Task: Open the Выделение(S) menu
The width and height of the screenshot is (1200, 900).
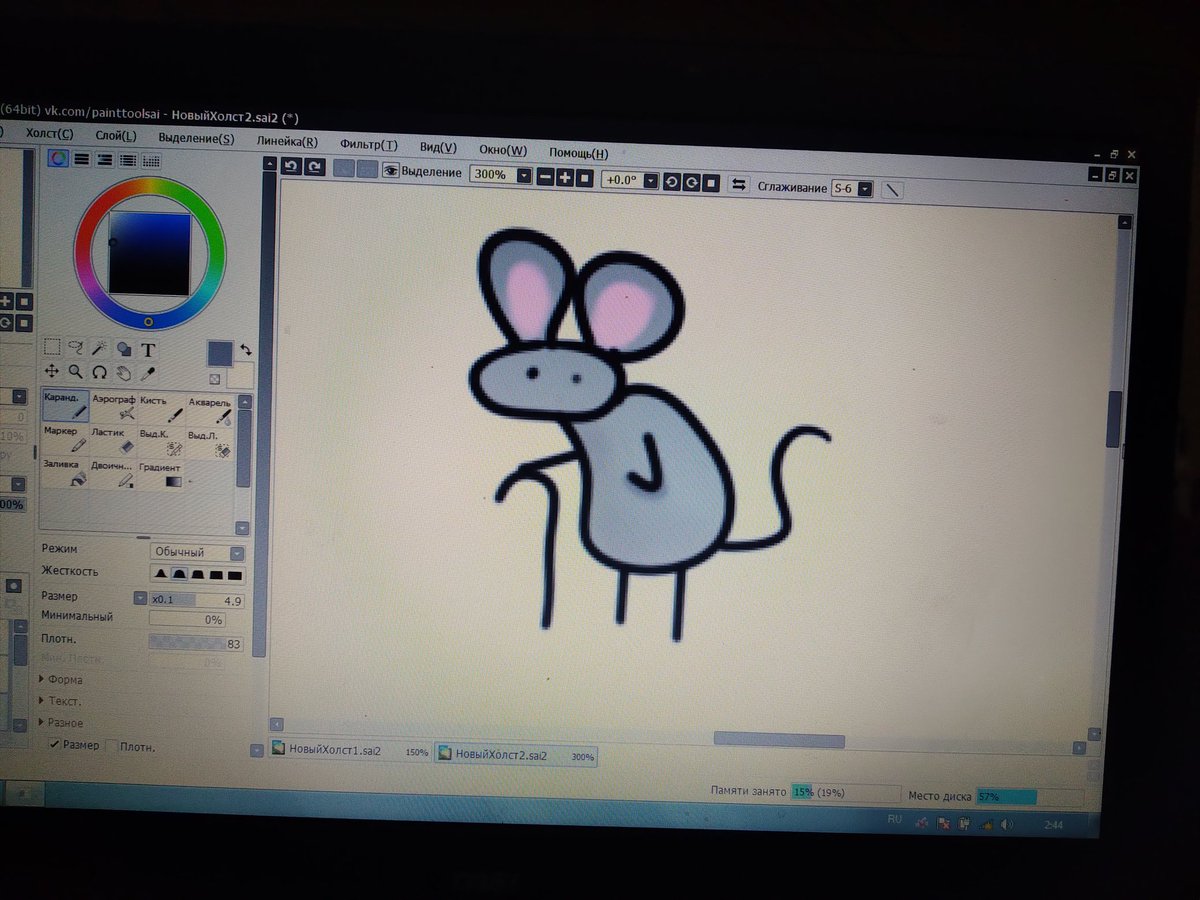Action: click(x=197, y=139)
